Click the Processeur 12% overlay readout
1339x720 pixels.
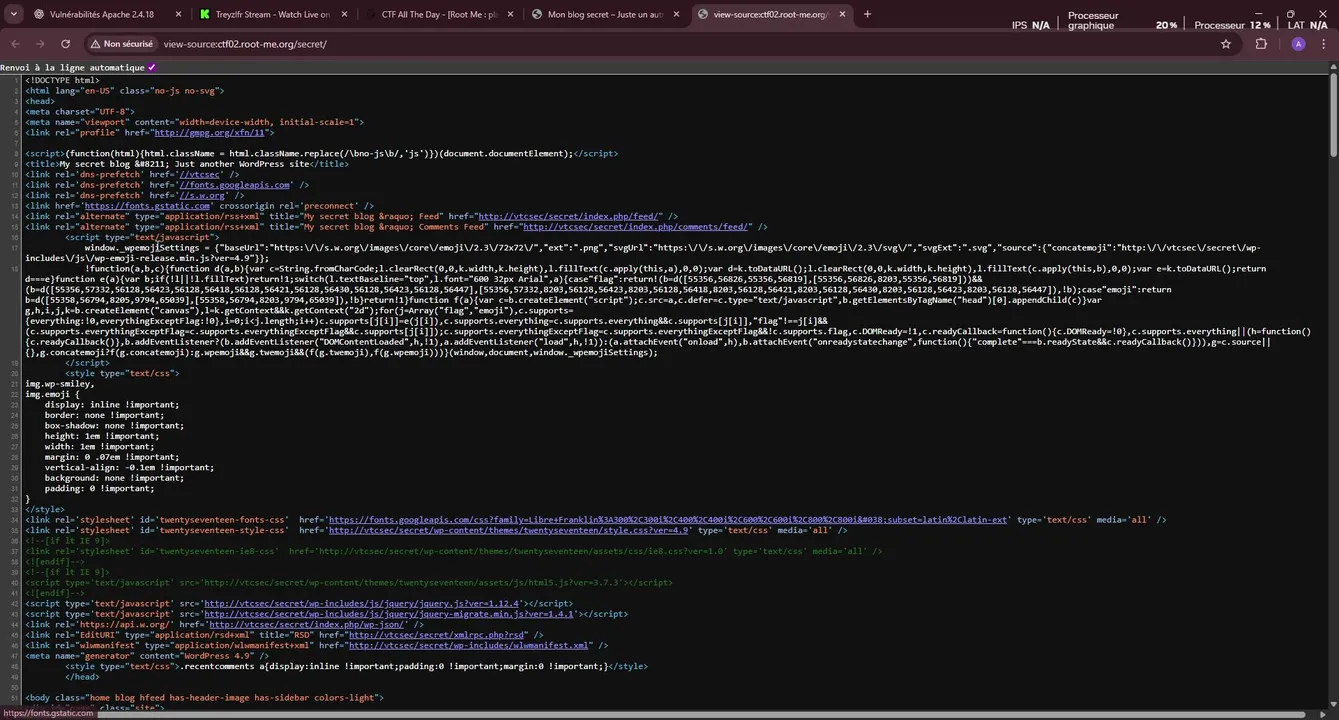pyautogui.click(x=1233, y=25)
